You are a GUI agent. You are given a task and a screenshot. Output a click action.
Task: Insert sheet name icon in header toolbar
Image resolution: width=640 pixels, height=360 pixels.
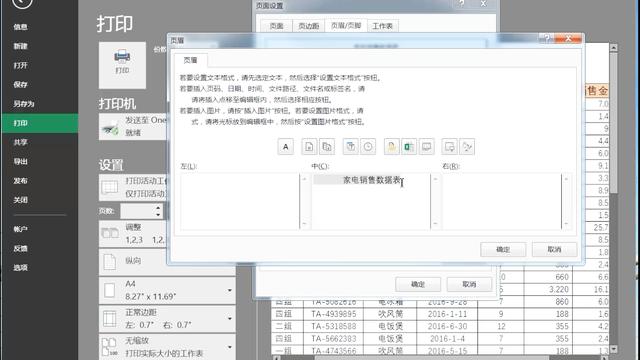[x=427, y=147]
